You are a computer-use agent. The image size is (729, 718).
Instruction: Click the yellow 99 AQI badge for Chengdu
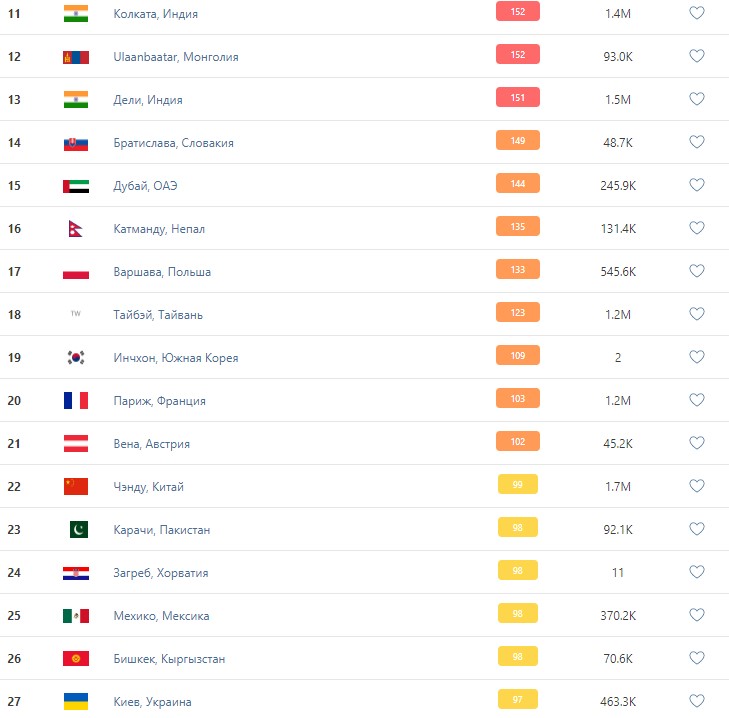pos(517,484)
